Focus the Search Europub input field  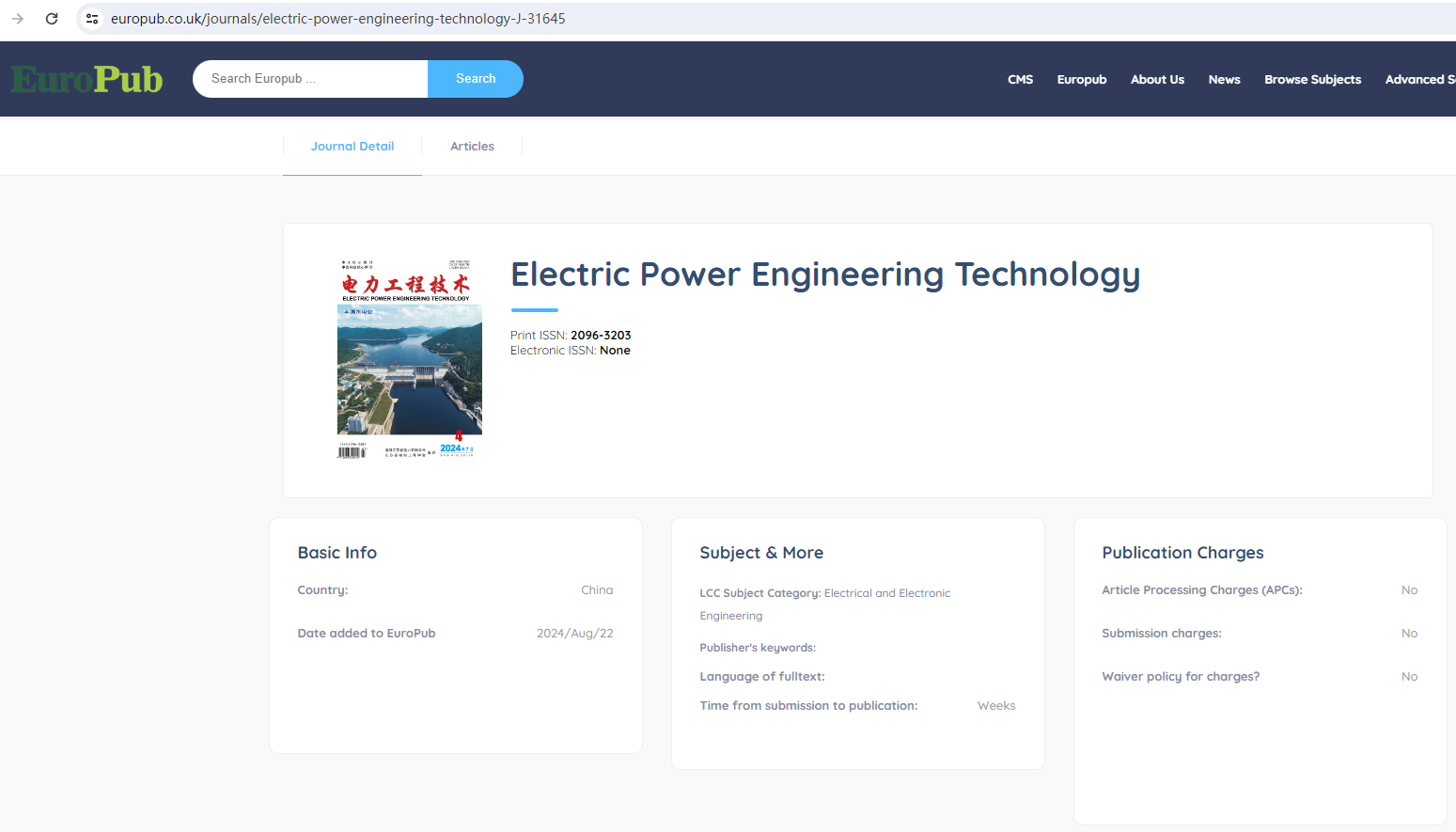coord(310,79)
